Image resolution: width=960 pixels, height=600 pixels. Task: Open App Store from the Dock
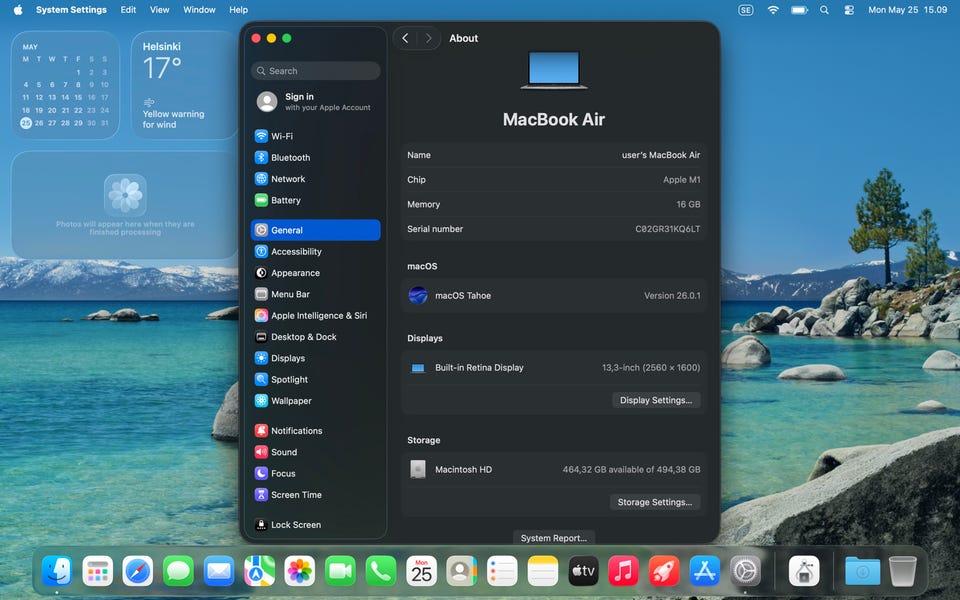coord(705,571)
